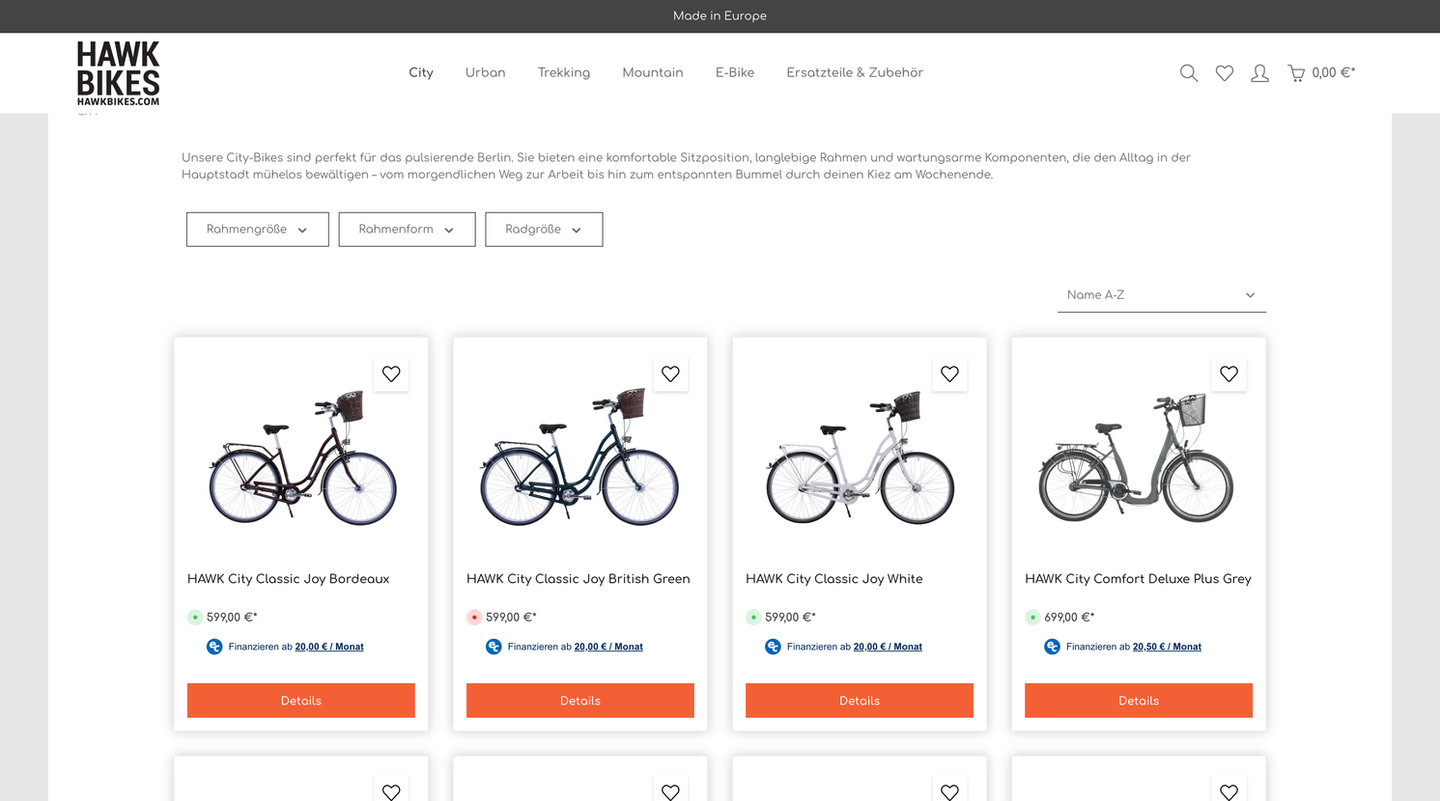The width and height of the screenshot is (1440, 801).
Task: Click green availability dot for Classic Joy White
Action: 753,617
